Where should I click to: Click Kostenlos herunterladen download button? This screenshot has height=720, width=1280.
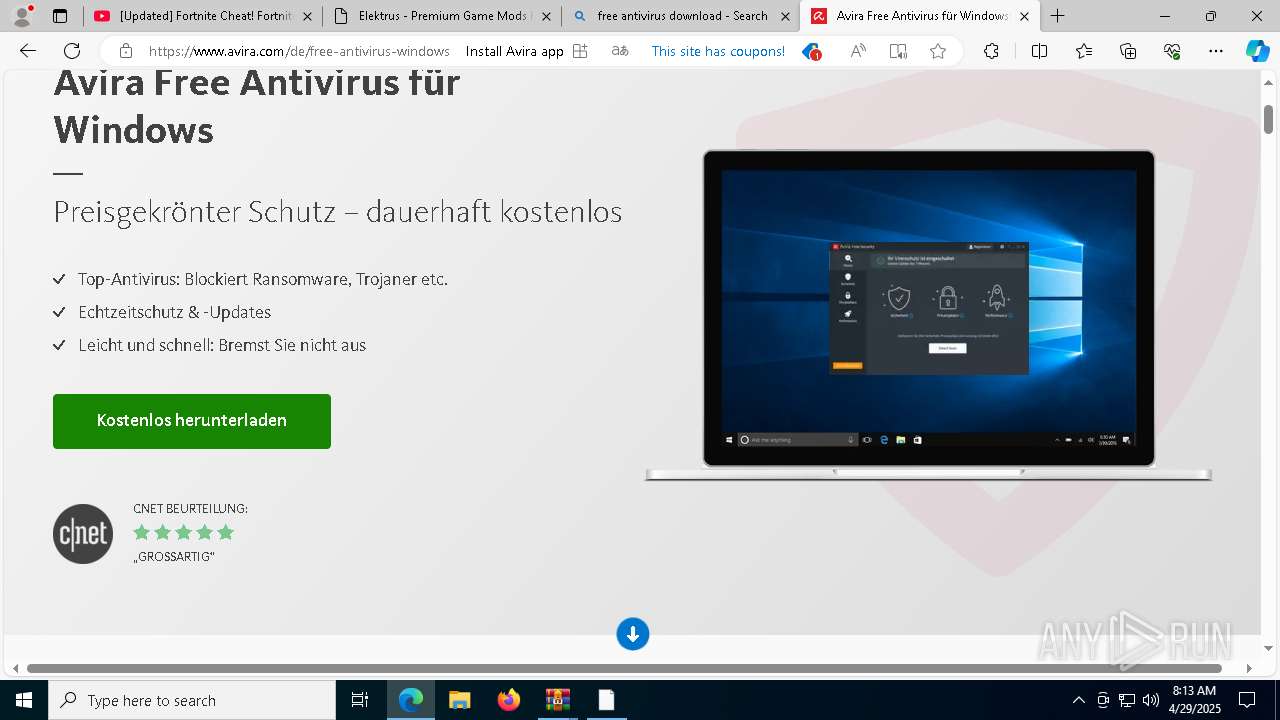192,421
